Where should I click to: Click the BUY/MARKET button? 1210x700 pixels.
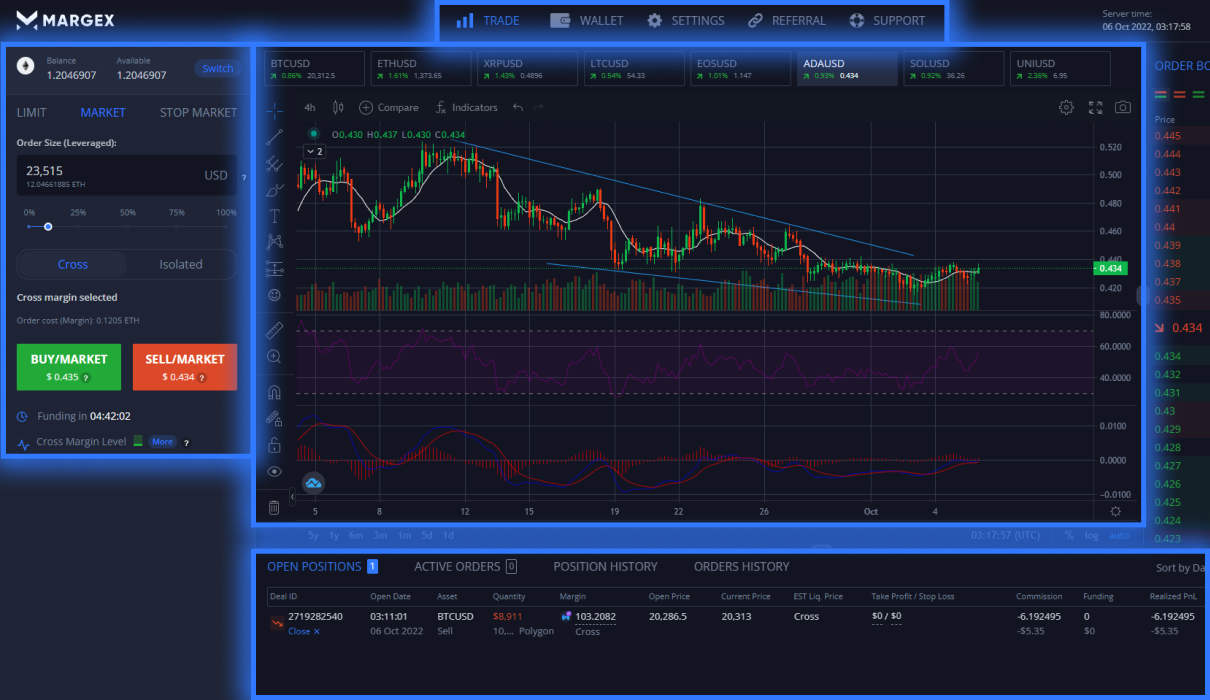coord(69,367)
